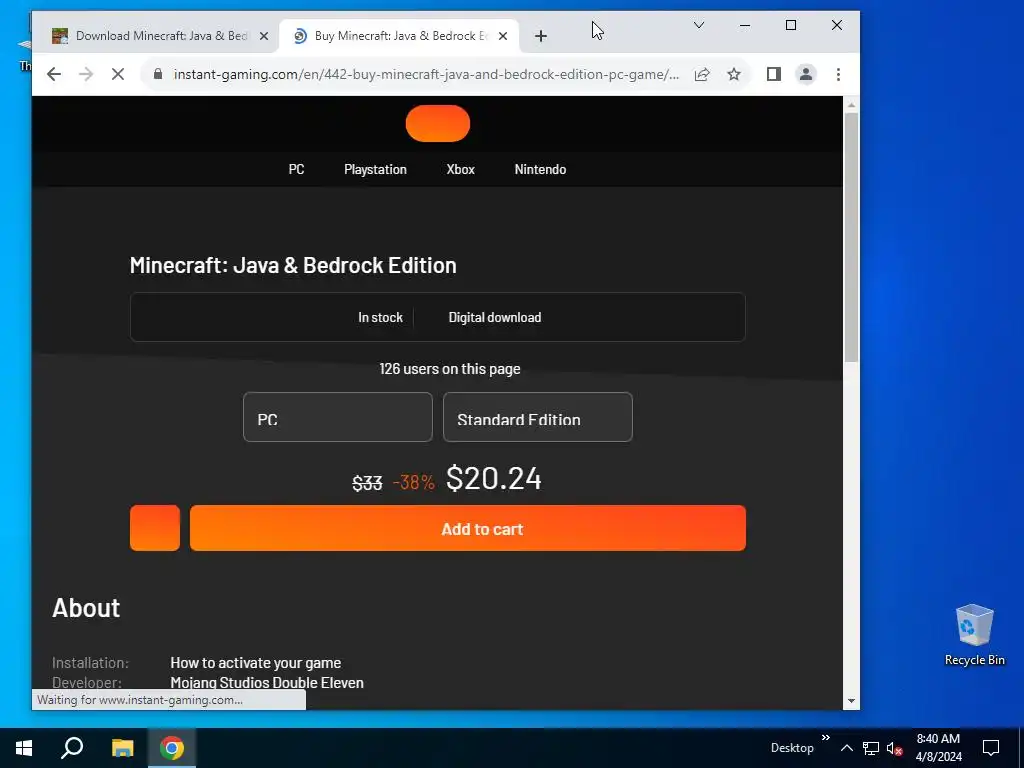This screenshot has height=768, width=1024.
Task: Expand the Standard Edition dropdown
Action: 537,417
